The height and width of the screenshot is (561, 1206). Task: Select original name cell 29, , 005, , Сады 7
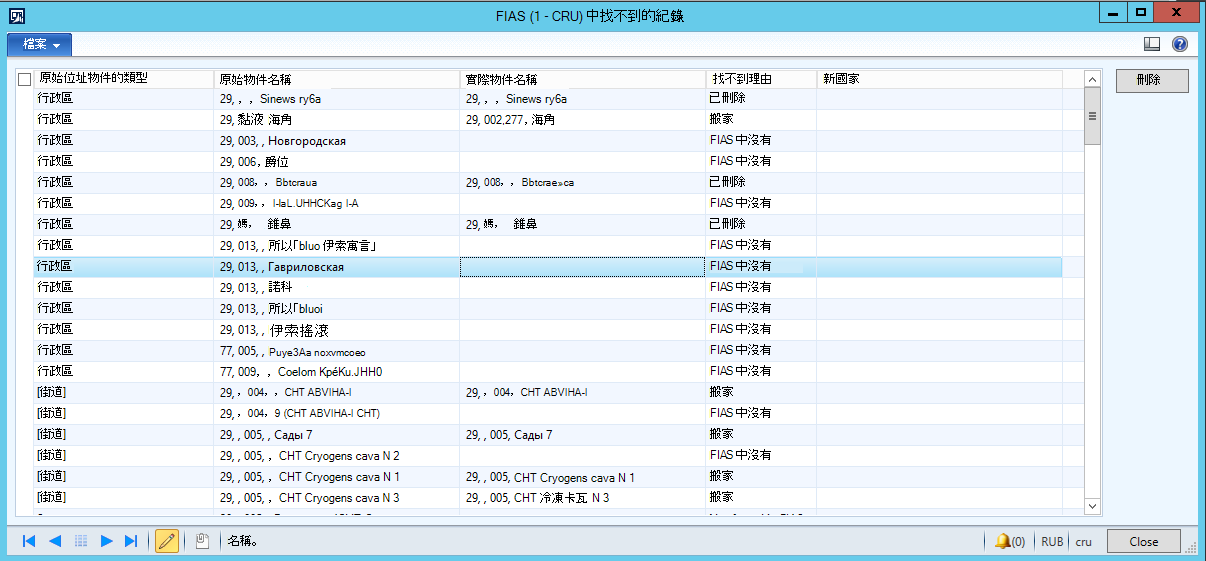337,434
